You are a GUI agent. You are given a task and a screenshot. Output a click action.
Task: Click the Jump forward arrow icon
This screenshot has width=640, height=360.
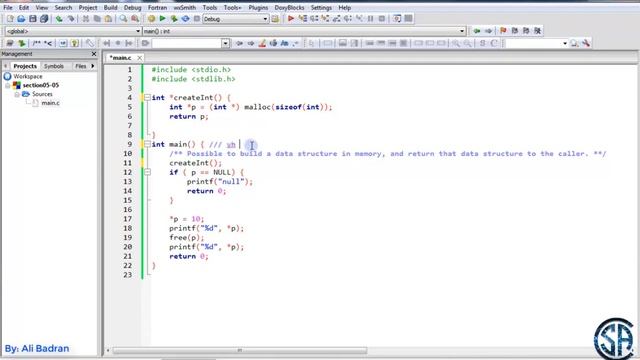[x=488, y=31]
